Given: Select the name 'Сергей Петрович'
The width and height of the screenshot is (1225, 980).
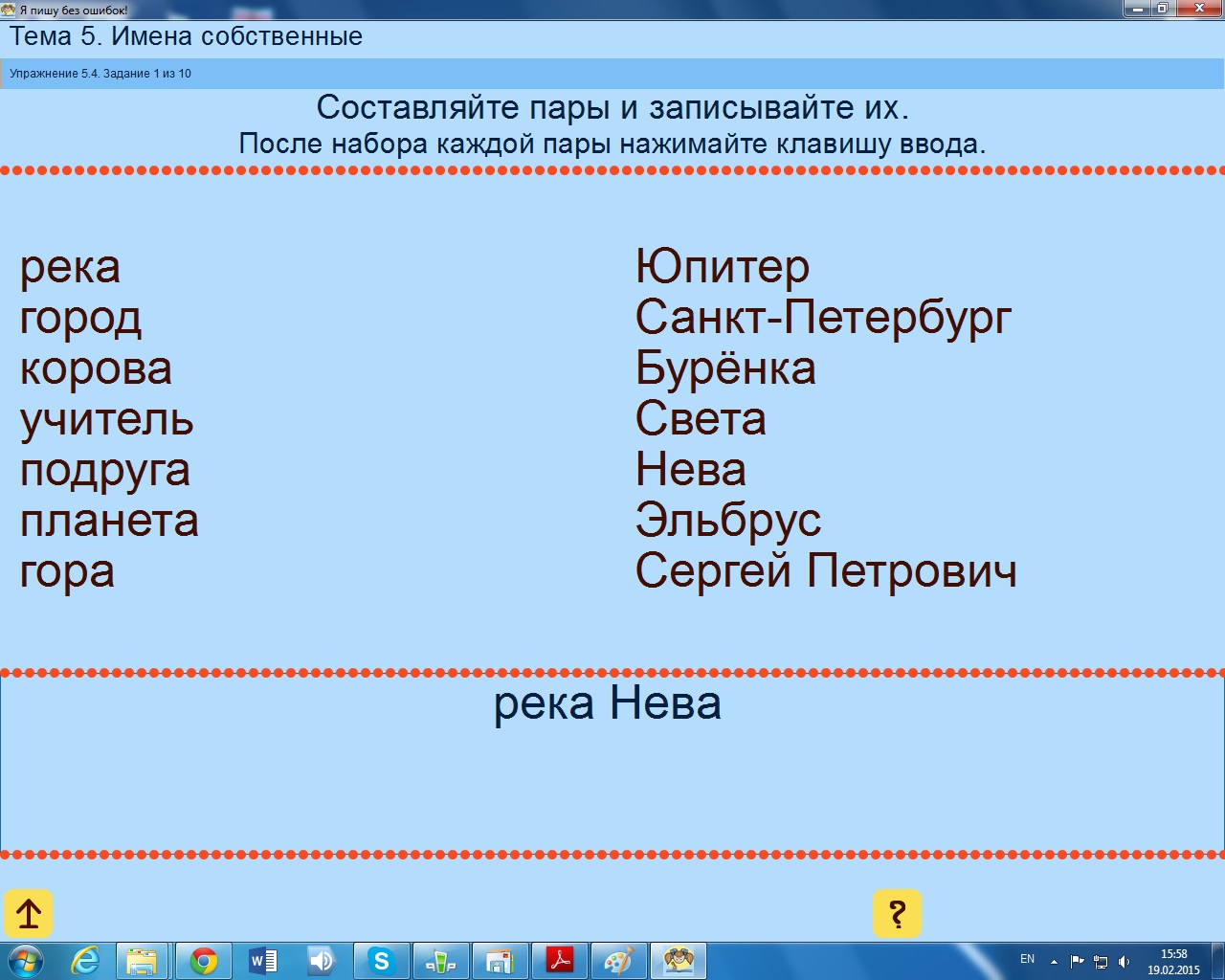Looking at the screenshot, I should pyautogui.click(x=825, y=571).
